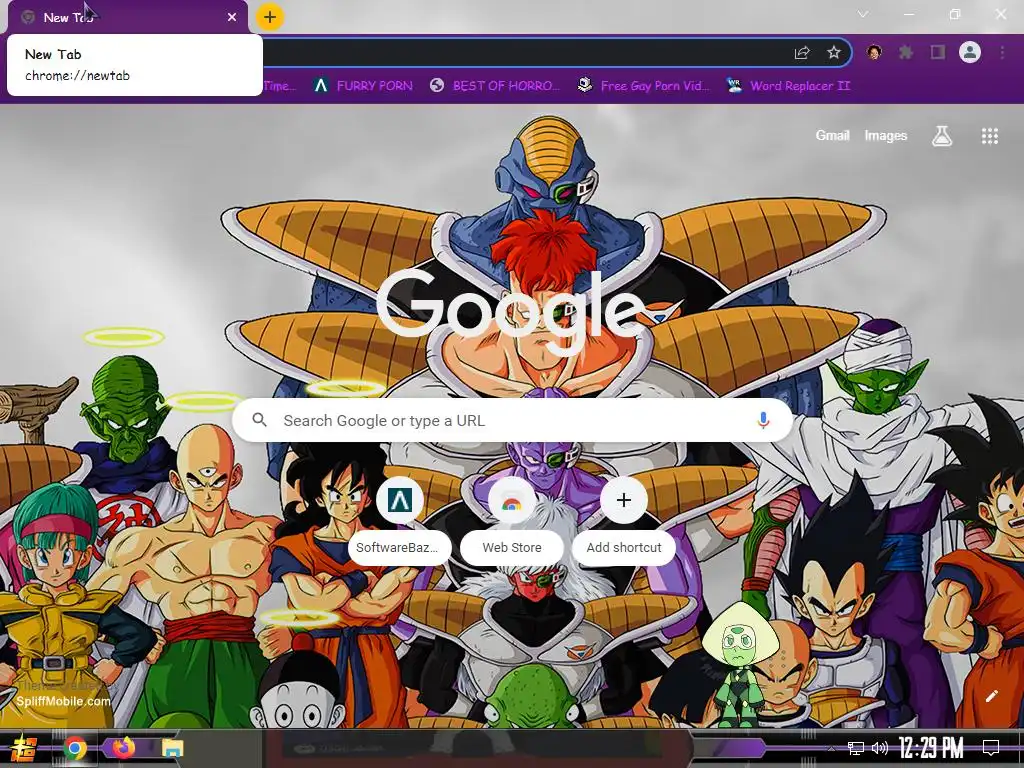Open the network icon in system tray
The width and height of the screenshot is (1024, 768).
(856, 748)
